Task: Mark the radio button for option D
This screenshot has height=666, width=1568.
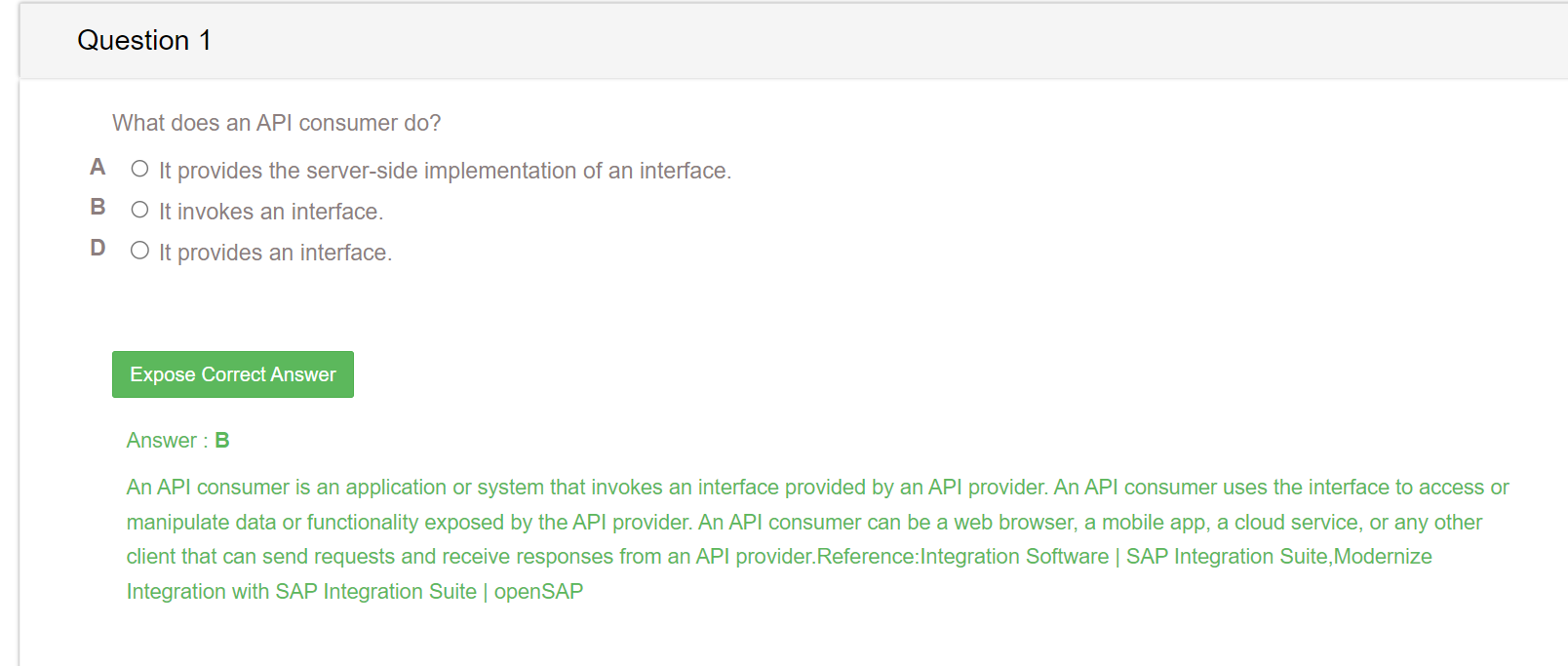Action: point(139,251)
